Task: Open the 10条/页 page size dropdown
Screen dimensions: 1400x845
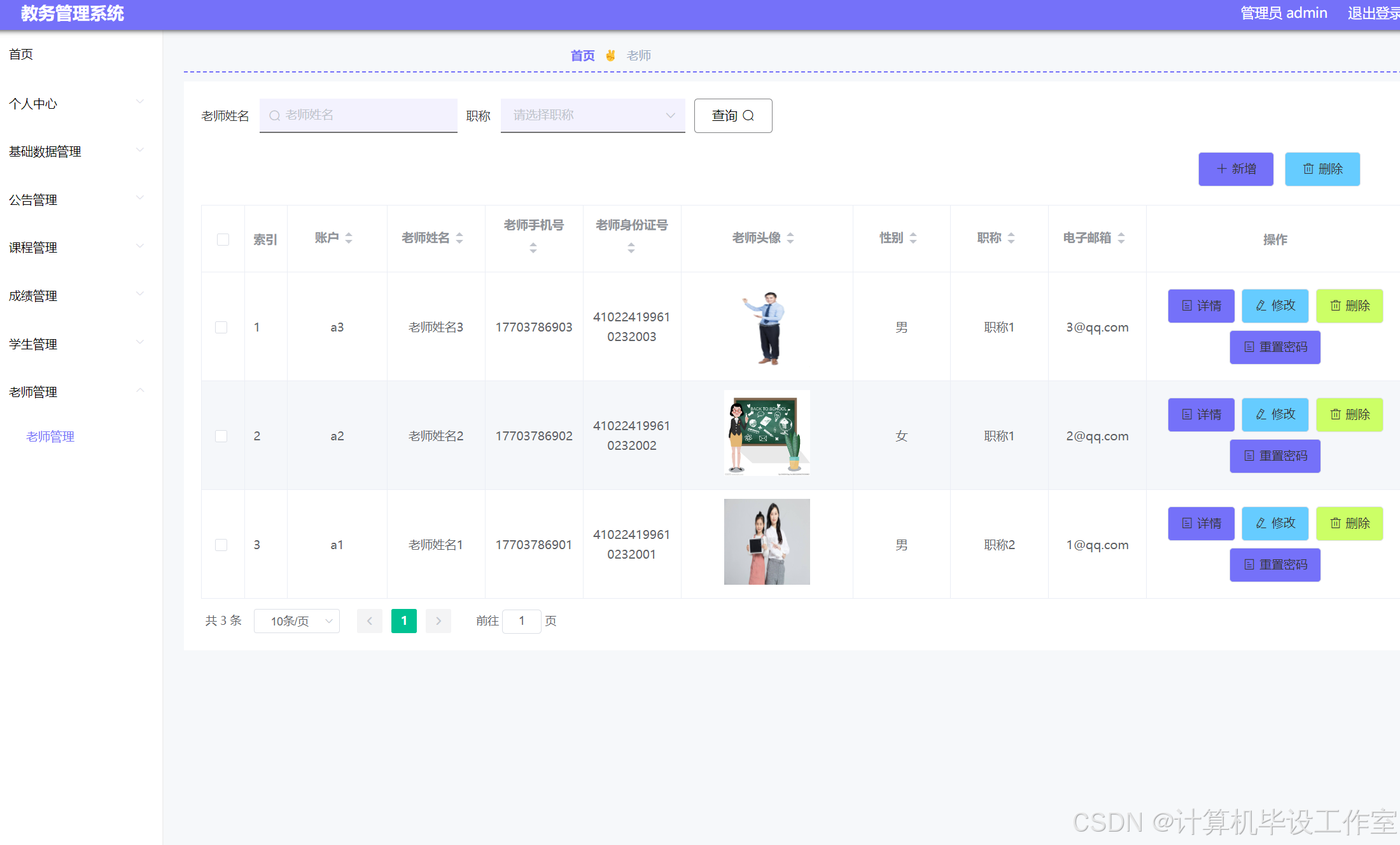Action: (x=297, y=621)
